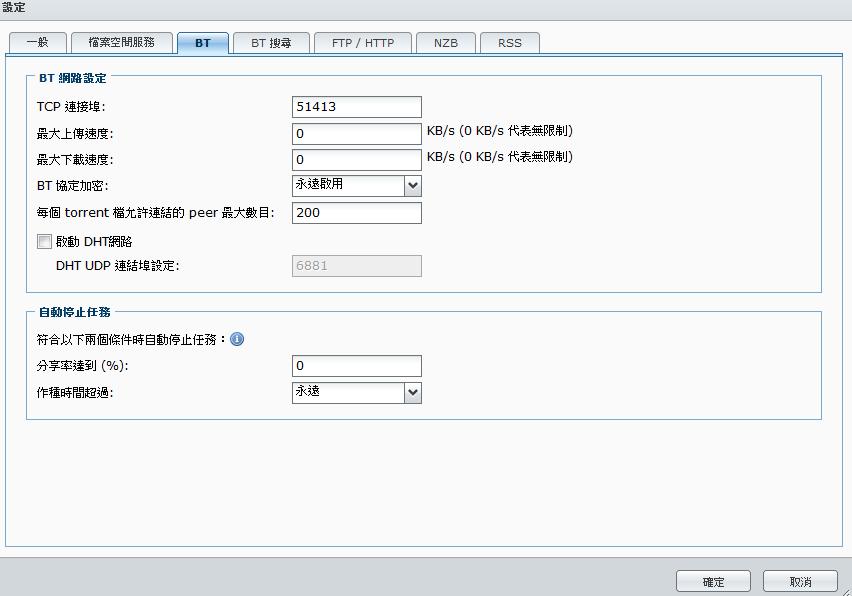Click the 最大下載速度 input field
The image size is (852, 596).
(357, 160)
